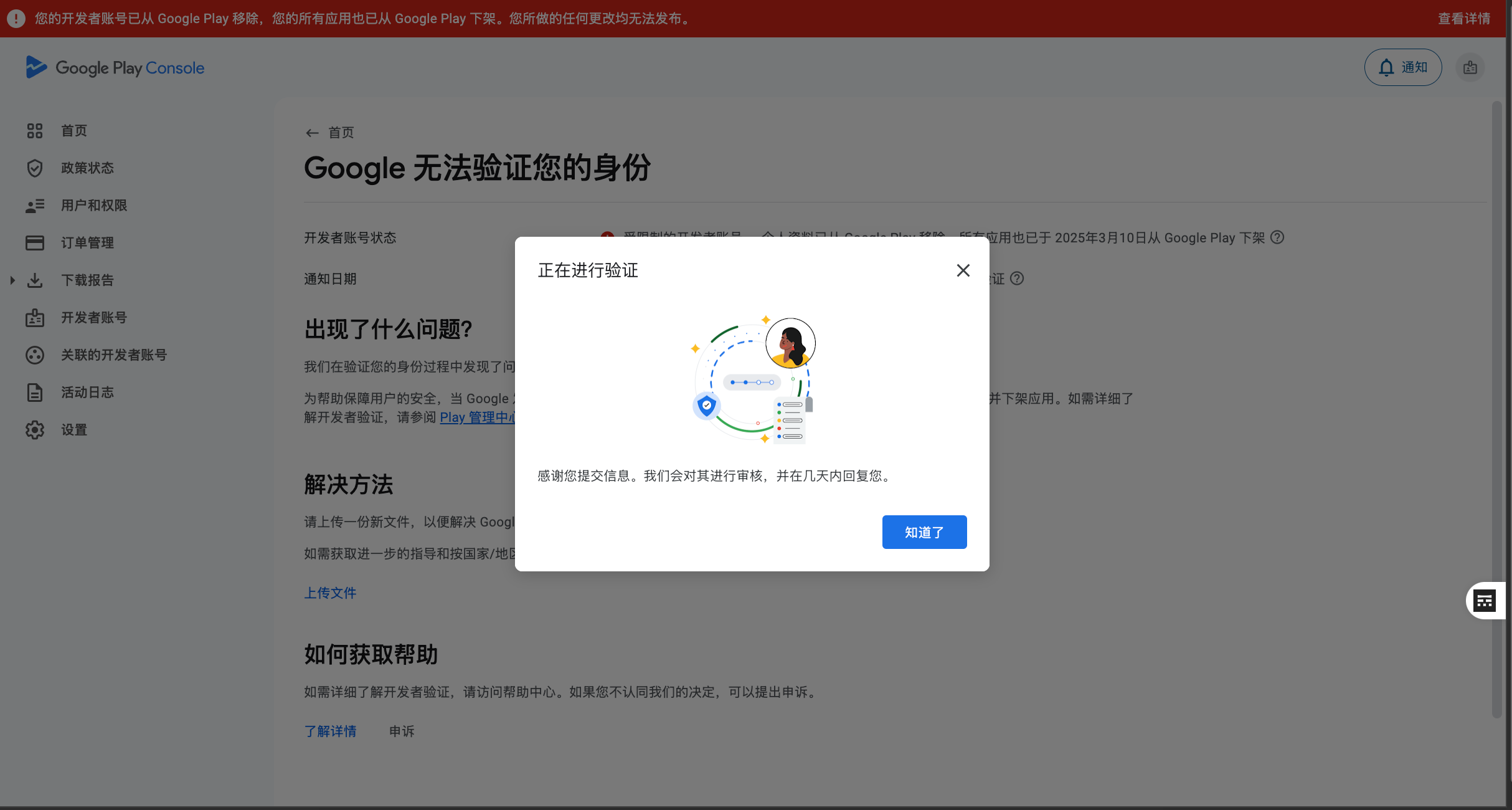Open the 通知 notification bell

pos(1402,67)
